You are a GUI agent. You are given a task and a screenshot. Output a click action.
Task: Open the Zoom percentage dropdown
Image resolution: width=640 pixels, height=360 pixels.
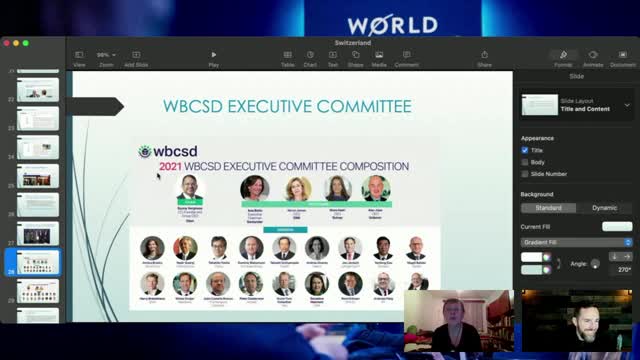(x=106, y=55)
